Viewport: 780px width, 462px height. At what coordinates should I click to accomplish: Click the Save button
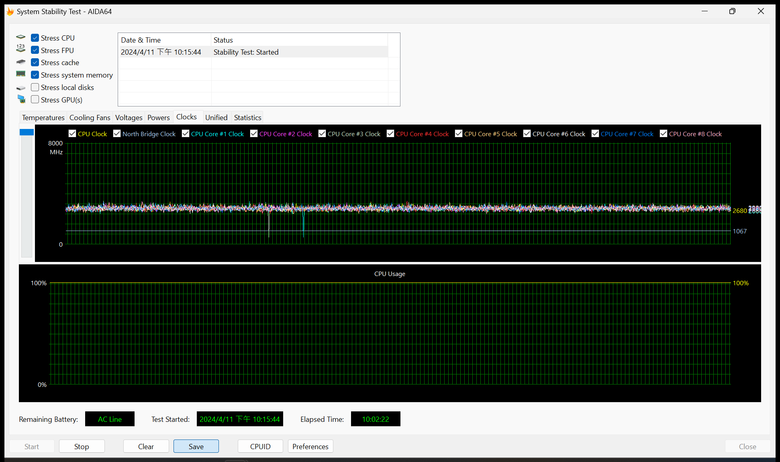coord(196,447)
